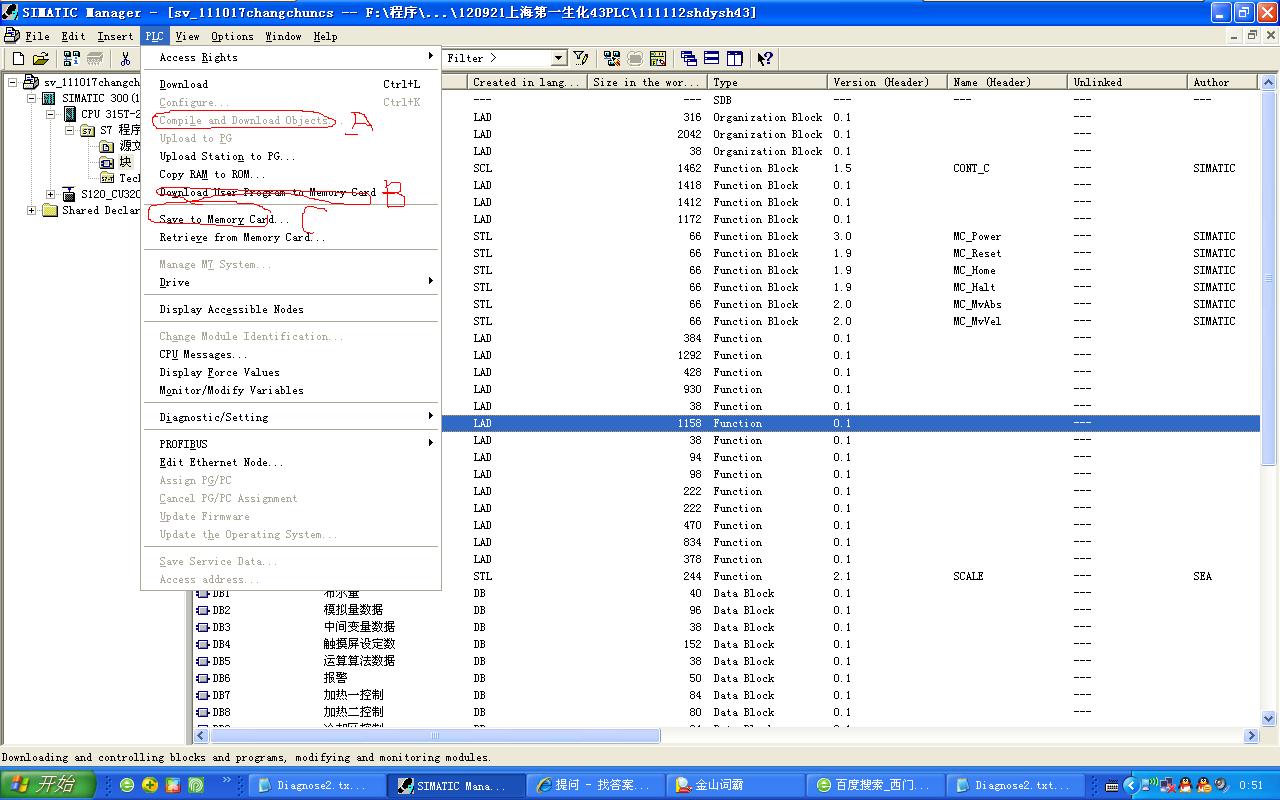Click the Open project folder icon
Image resolution: width=1280 pixels, height=800 pixels.
pyautogui.click(x=41, y=59)
